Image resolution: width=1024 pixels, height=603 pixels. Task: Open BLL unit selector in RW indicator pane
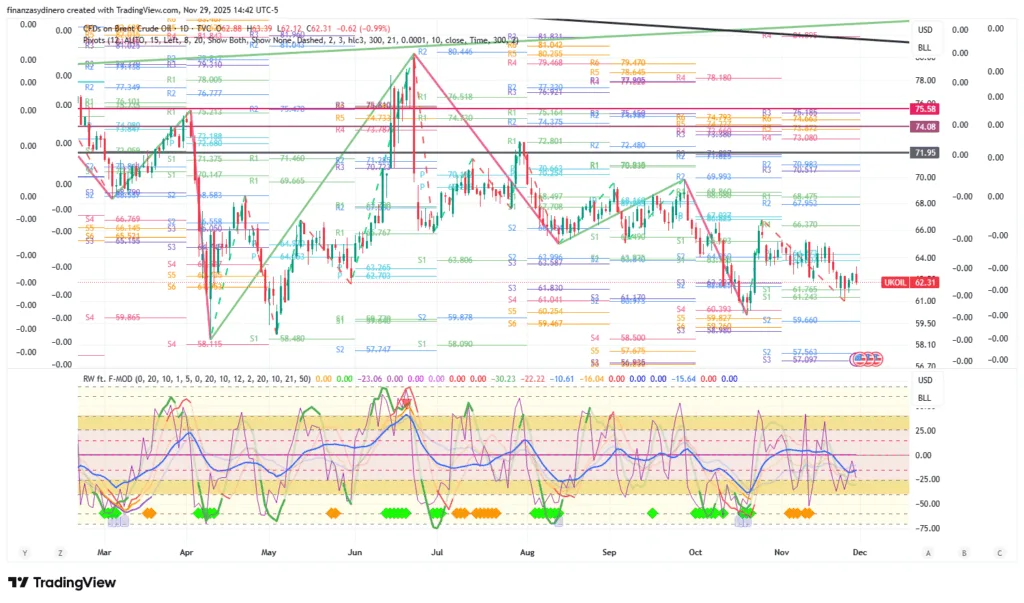click(x=925, y=397)
